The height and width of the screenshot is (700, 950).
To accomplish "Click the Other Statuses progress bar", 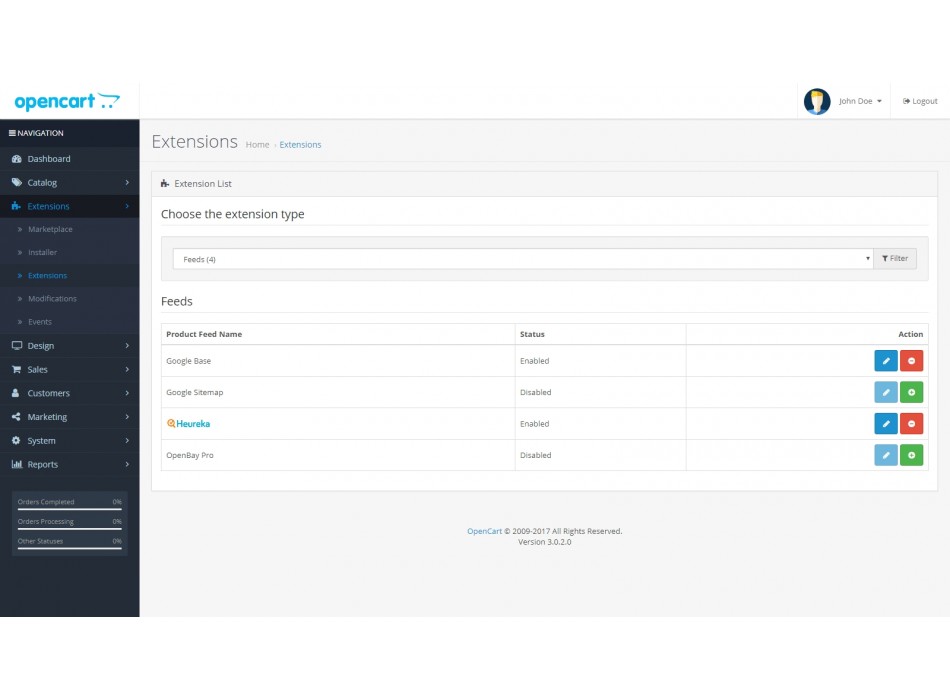I will point(70,548).
